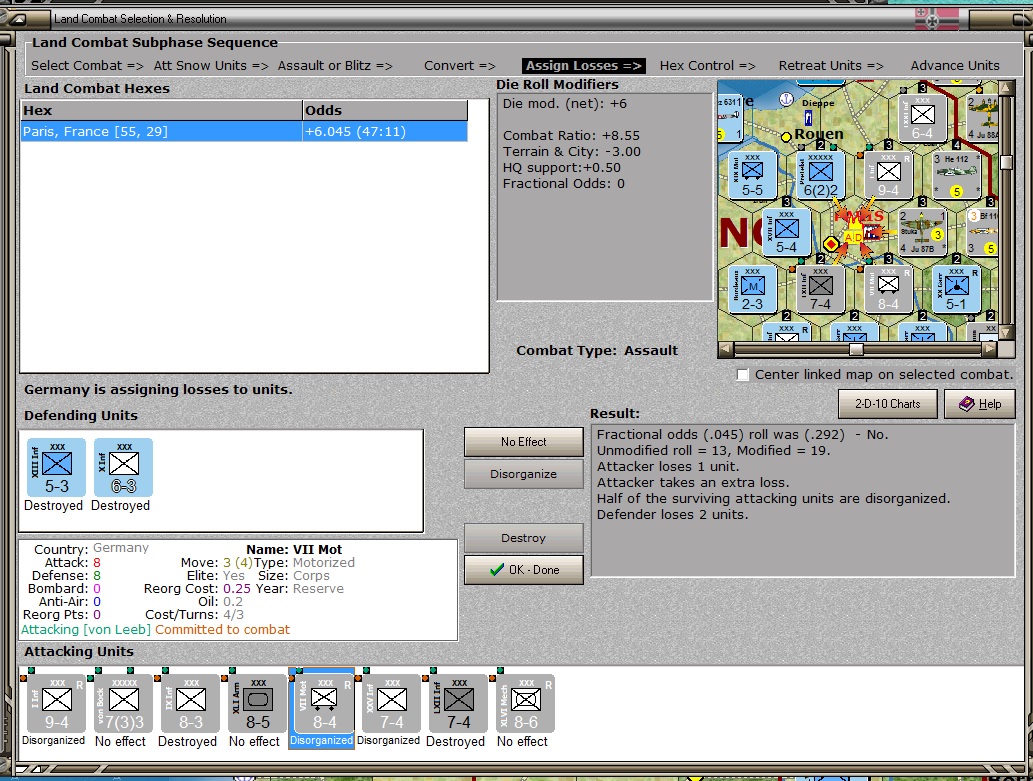The image size is (1033, 781).
Task: Click the Select Combat subphase
Action: tap(87, 66)
